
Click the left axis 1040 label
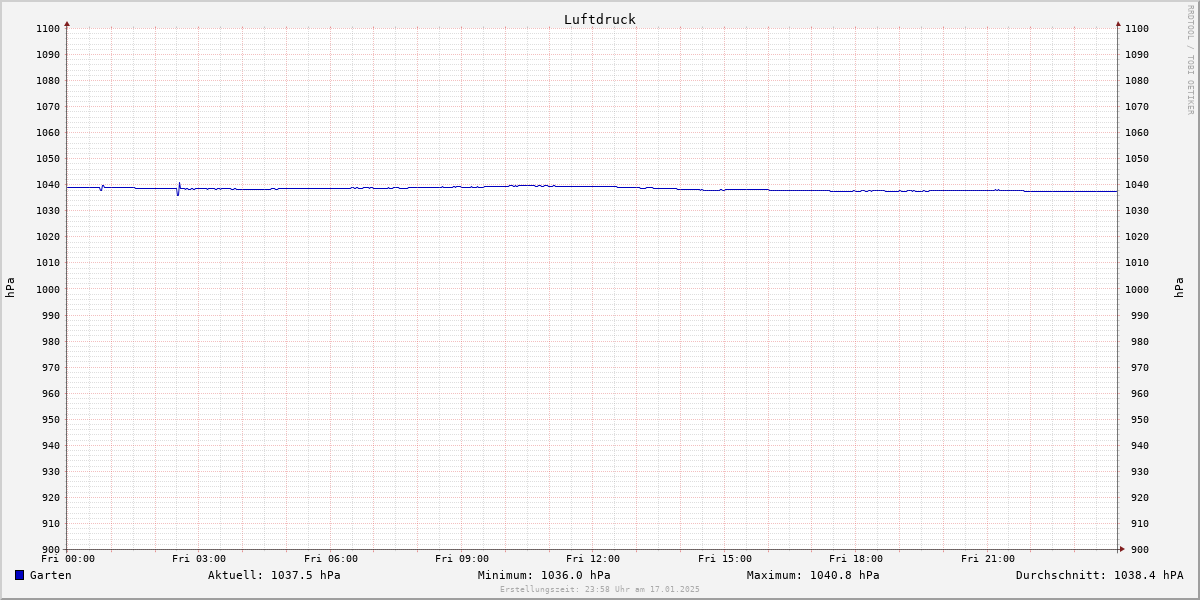tap(48, 185)
